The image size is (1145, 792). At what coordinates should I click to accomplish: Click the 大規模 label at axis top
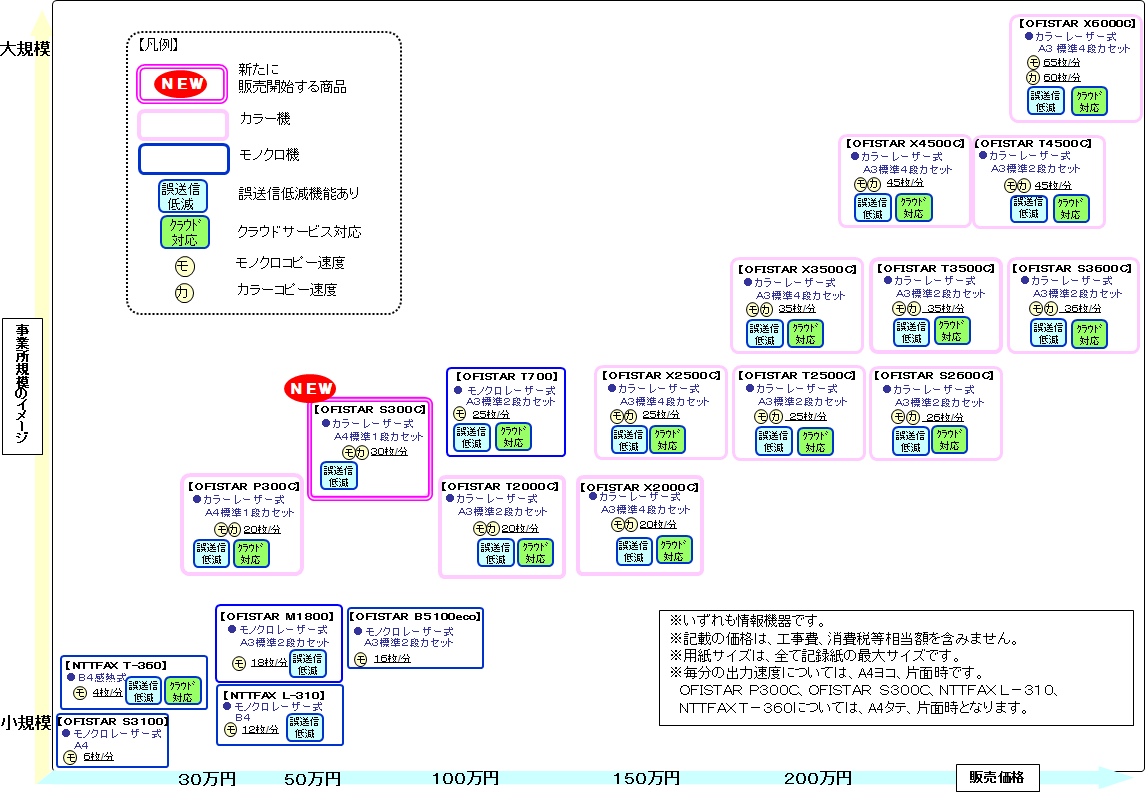(26, 49)
